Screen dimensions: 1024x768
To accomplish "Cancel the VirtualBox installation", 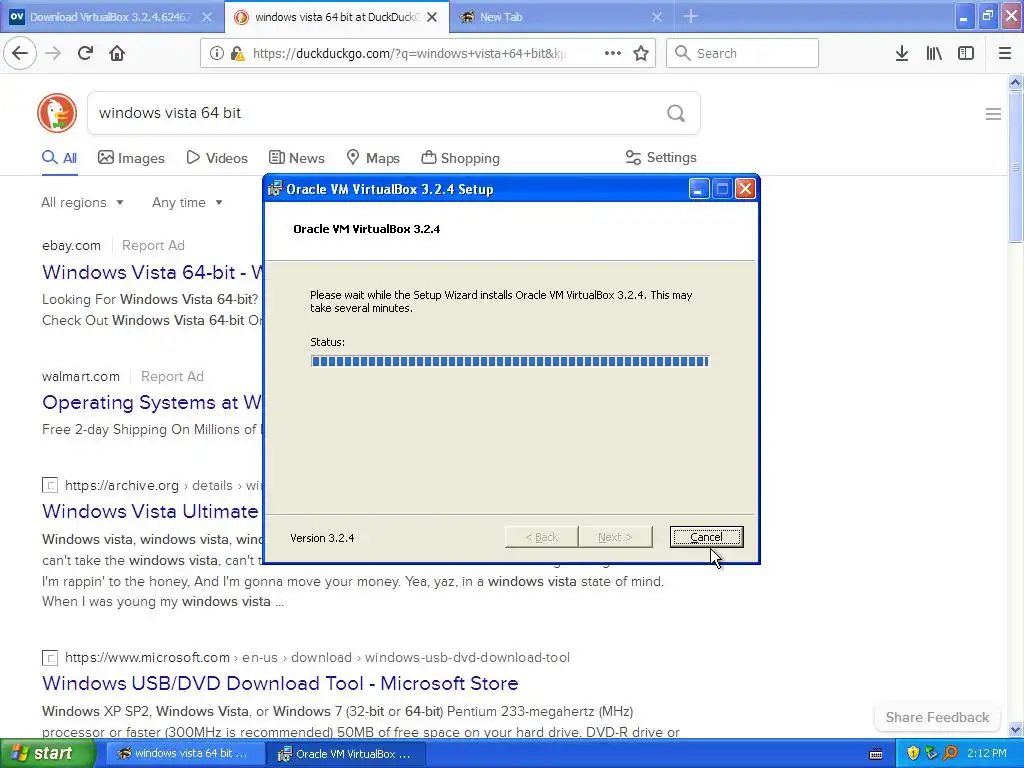I will pyautogui.click(x=706, y=537).
